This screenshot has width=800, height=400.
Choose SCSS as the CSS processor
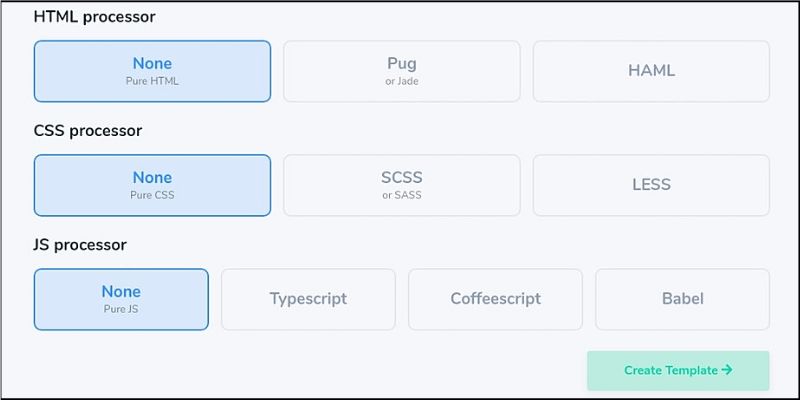click(x=401, y=184)
